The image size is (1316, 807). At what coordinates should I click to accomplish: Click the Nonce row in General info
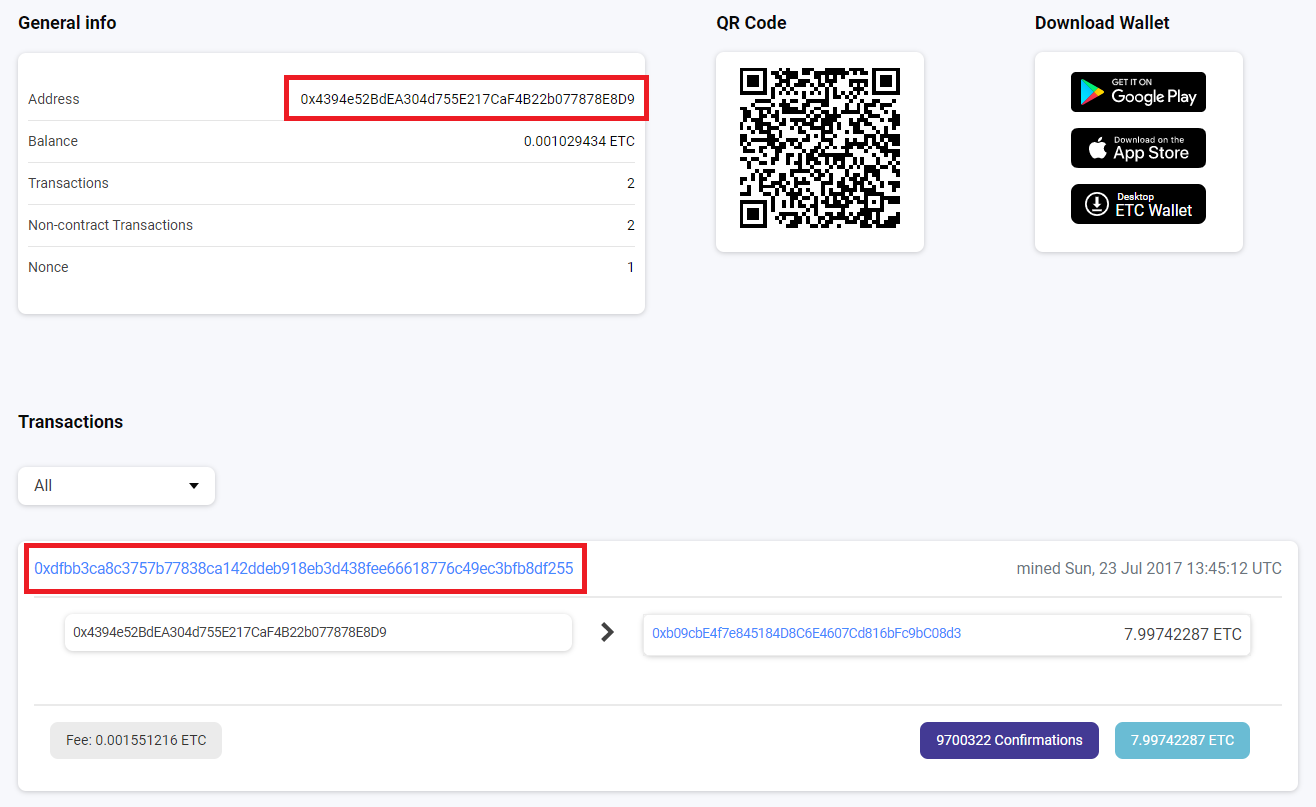(331, 267)
